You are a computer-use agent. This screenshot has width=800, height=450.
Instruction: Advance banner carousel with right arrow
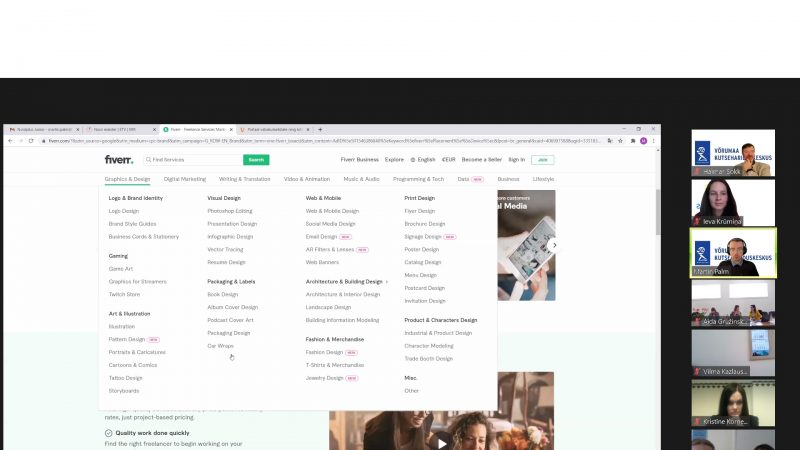(554, 245)
